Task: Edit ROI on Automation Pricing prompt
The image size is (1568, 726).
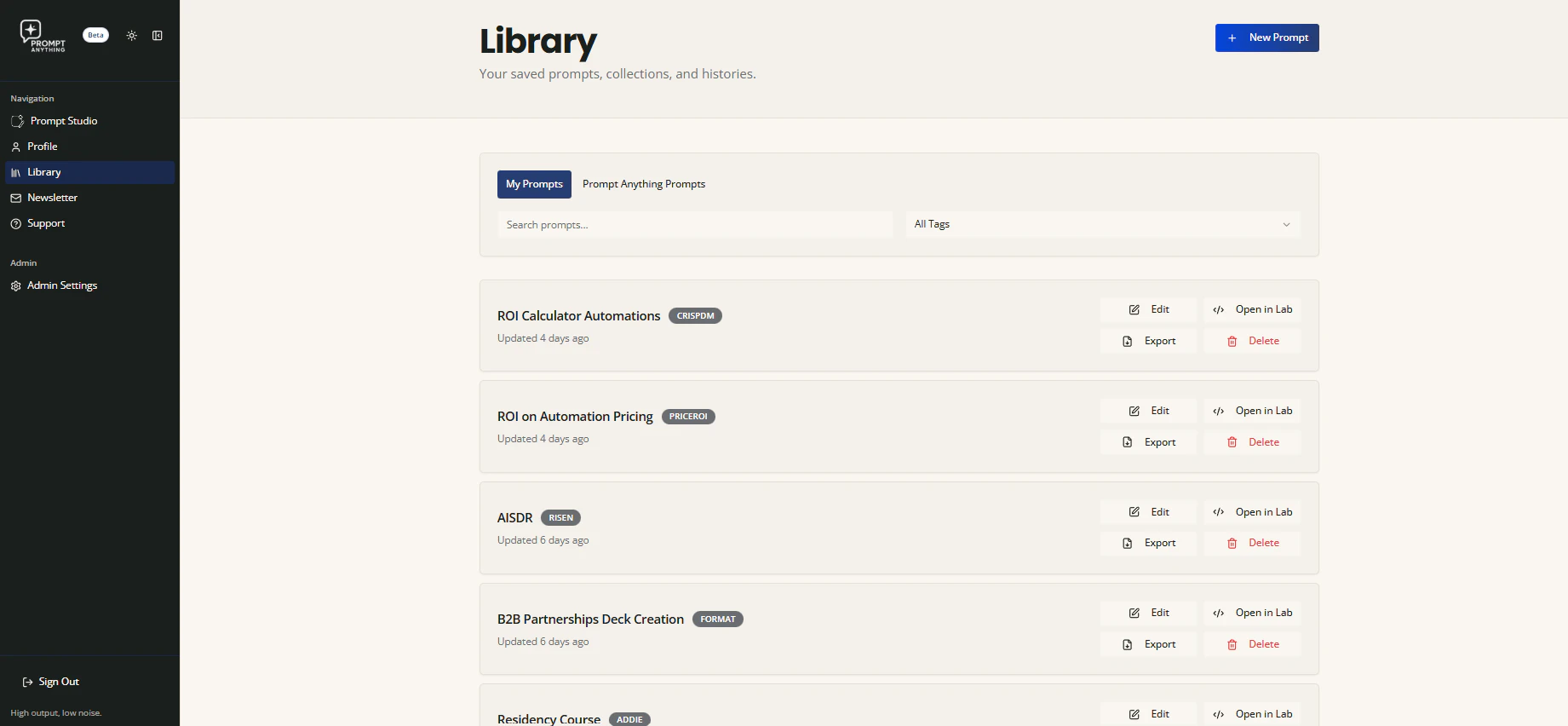Action: (x=1148, y=411)
